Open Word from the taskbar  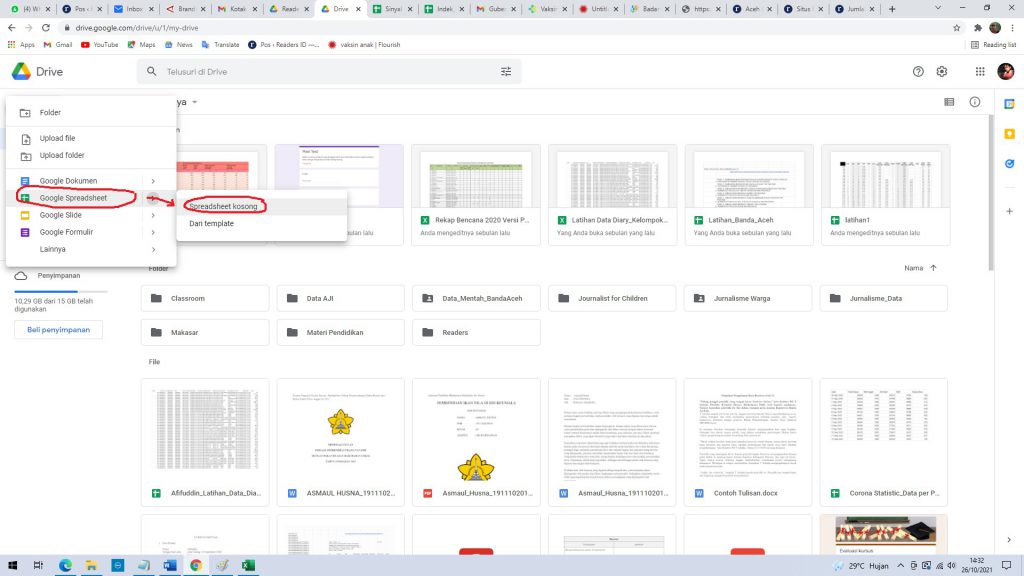coord(170,566)
